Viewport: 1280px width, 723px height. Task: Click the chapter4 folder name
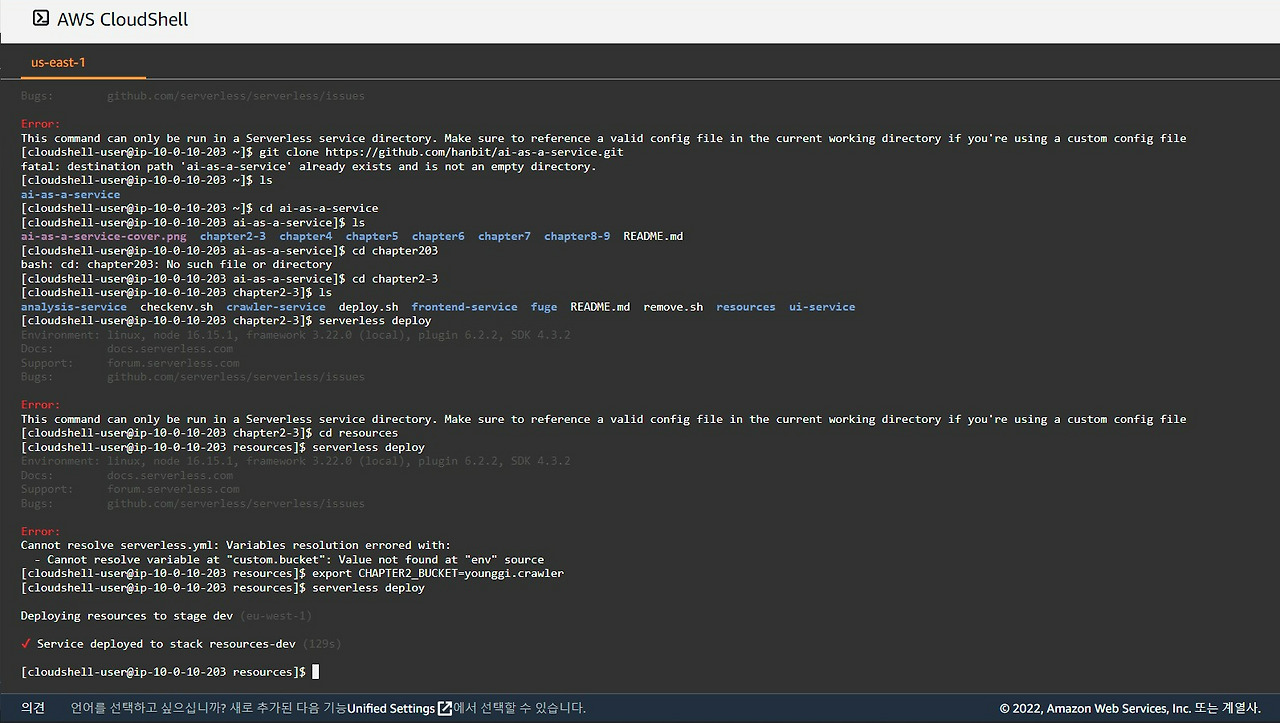306,236
